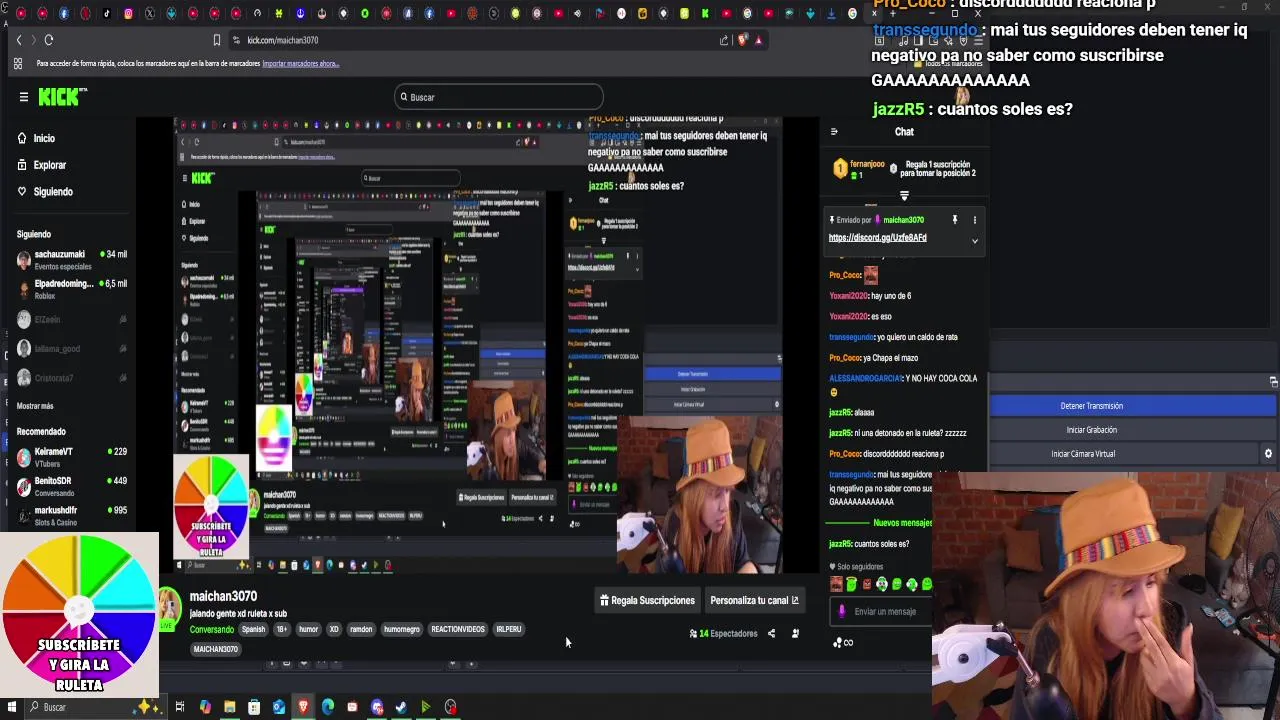Jump to Nuevos mensajes in chat
1280x720 pixels.
902,523
